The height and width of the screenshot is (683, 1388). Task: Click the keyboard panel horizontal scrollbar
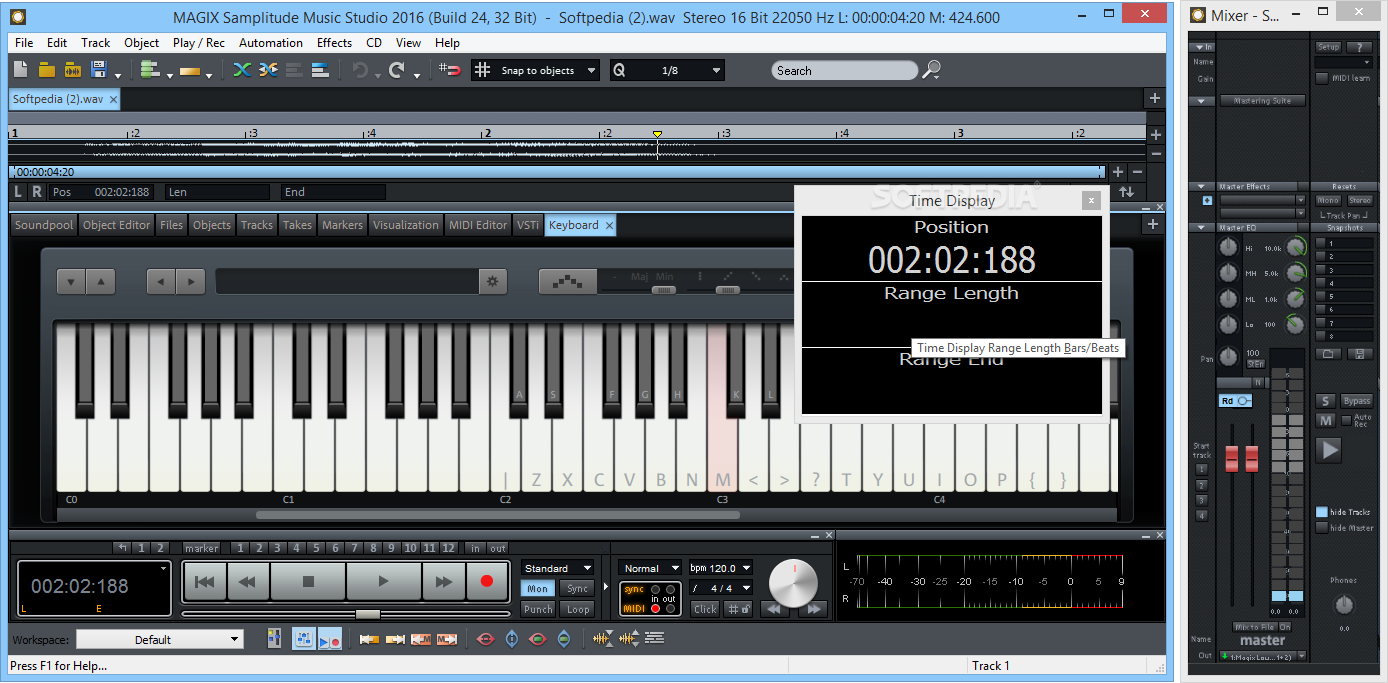pos(499,515)
